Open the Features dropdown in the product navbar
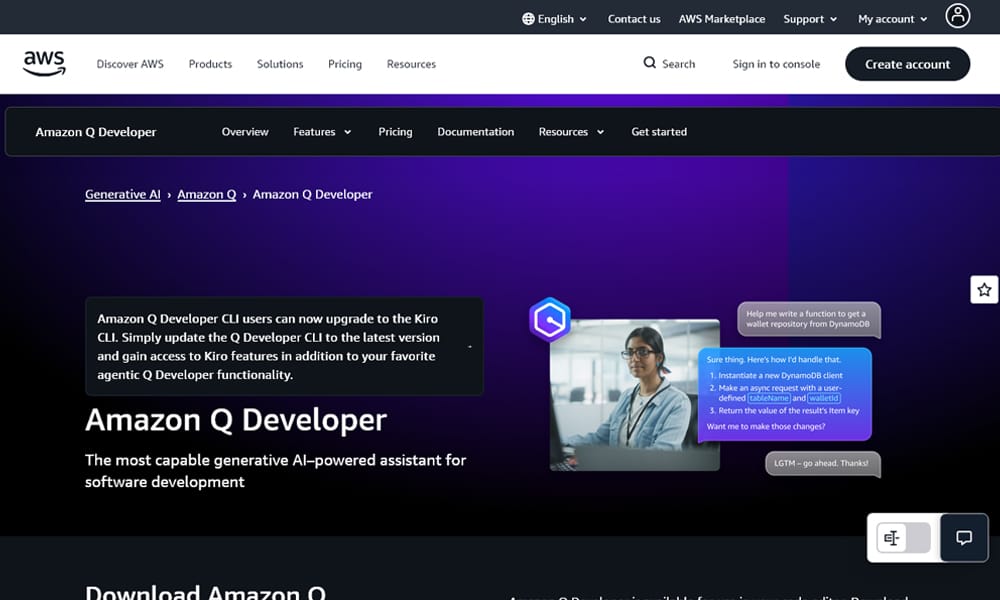Viewport: 1000px width, 600px height. tap(322, 131)
